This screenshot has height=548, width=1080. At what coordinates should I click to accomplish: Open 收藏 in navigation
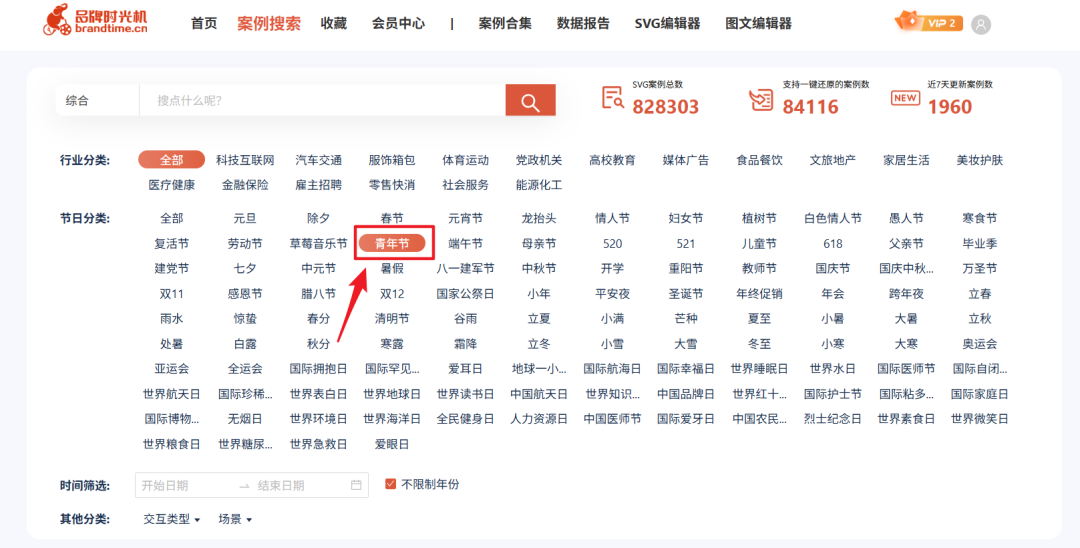pos(333,23)
